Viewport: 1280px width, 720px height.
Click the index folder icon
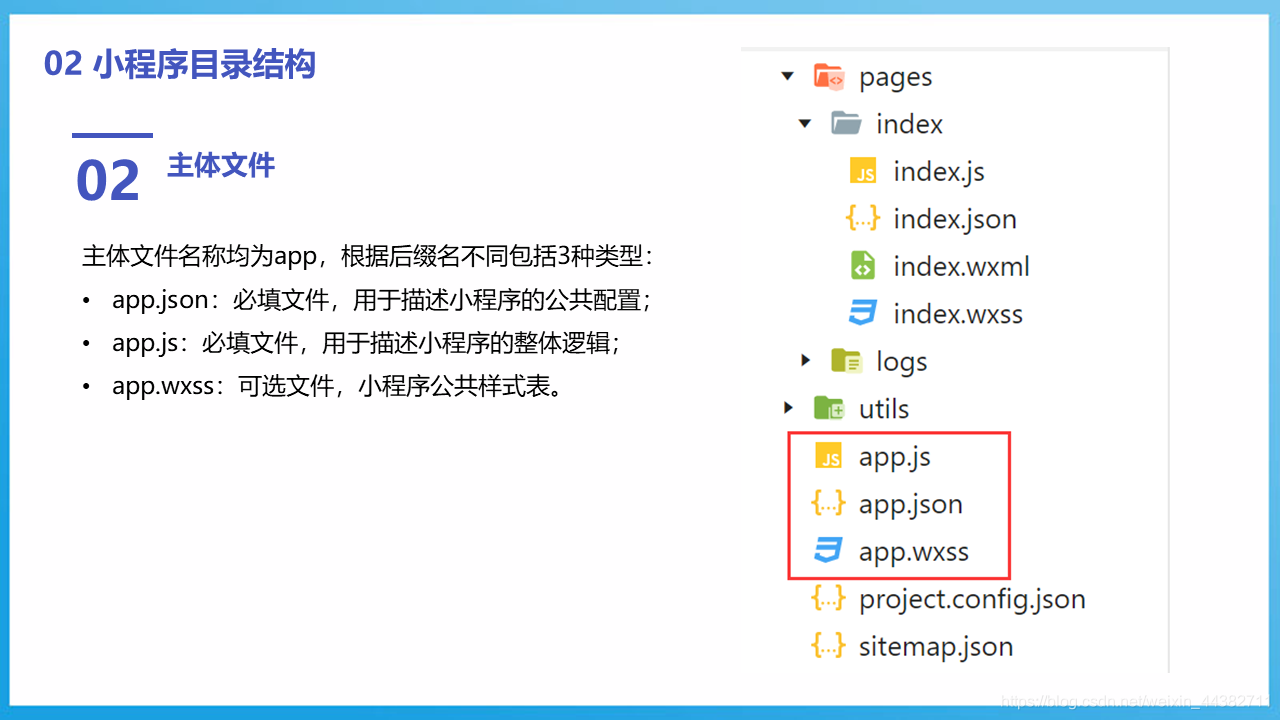click(x=846, y=123)
